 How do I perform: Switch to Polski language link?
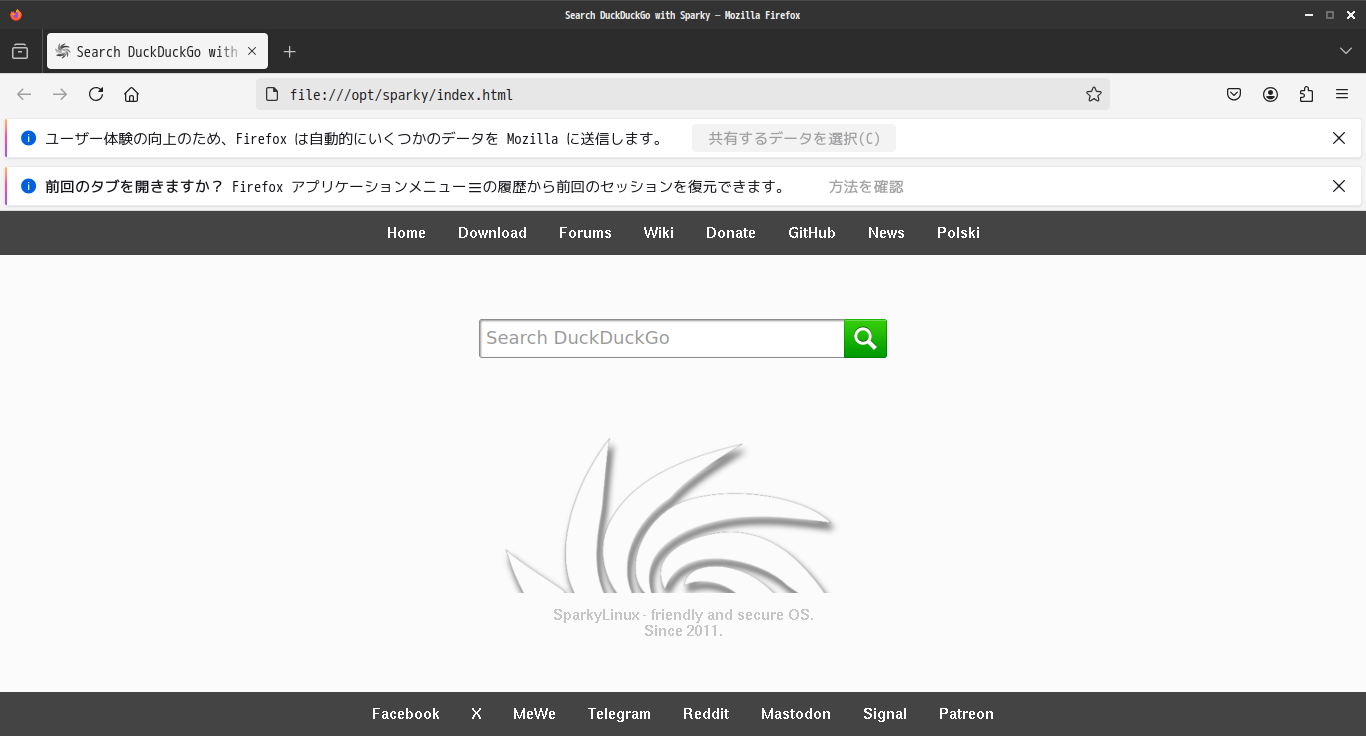point(958,233)
